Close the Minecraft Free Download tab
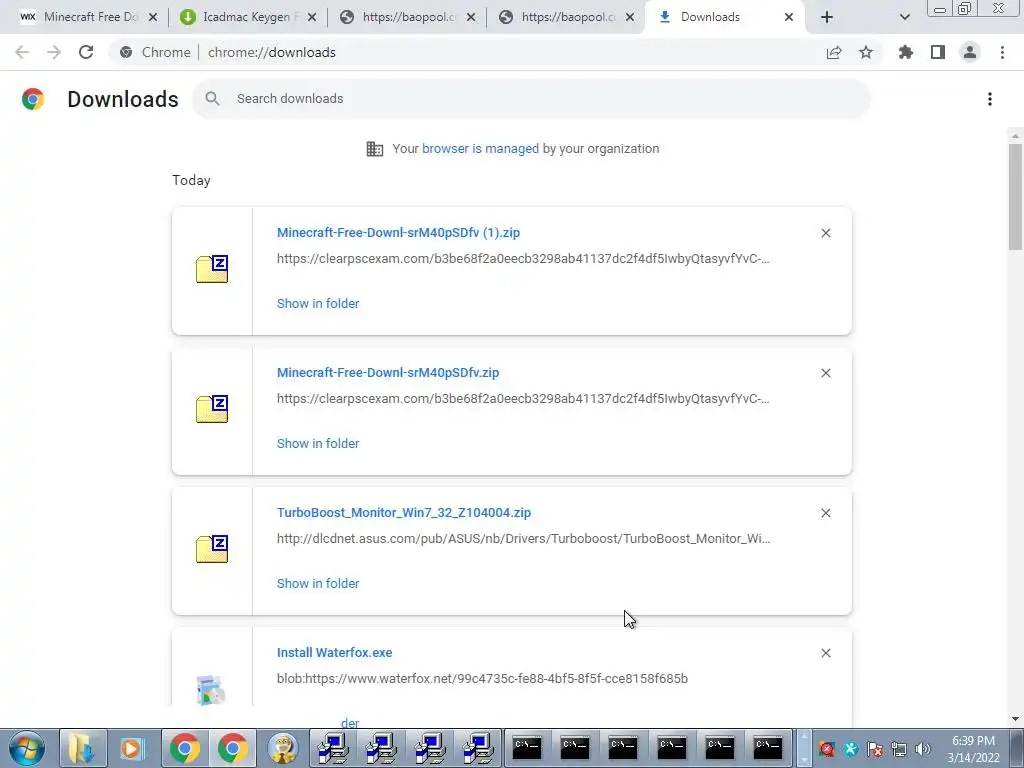1024x768 pixels. [x=153, y=18]
